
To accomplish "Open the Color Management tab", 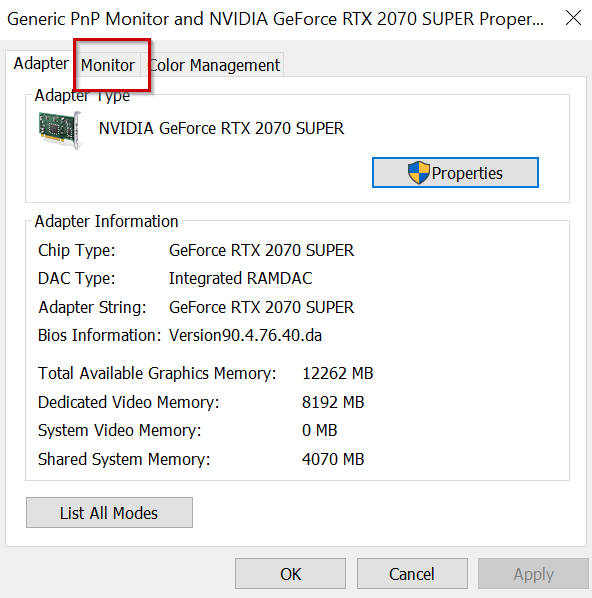I will (x=214, y=65).
